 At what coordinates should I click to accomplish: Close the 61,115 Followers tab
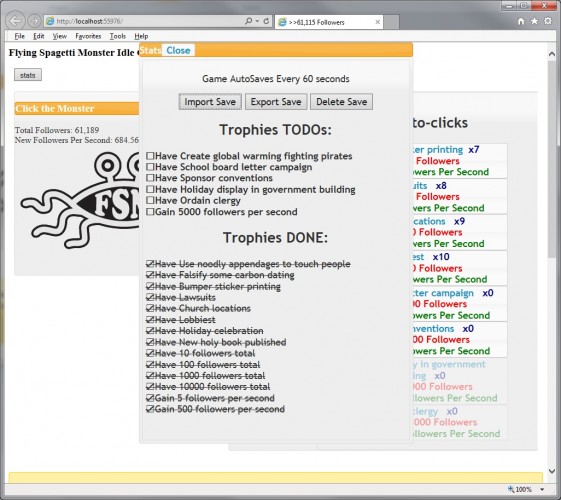click(x=377, y=22)
